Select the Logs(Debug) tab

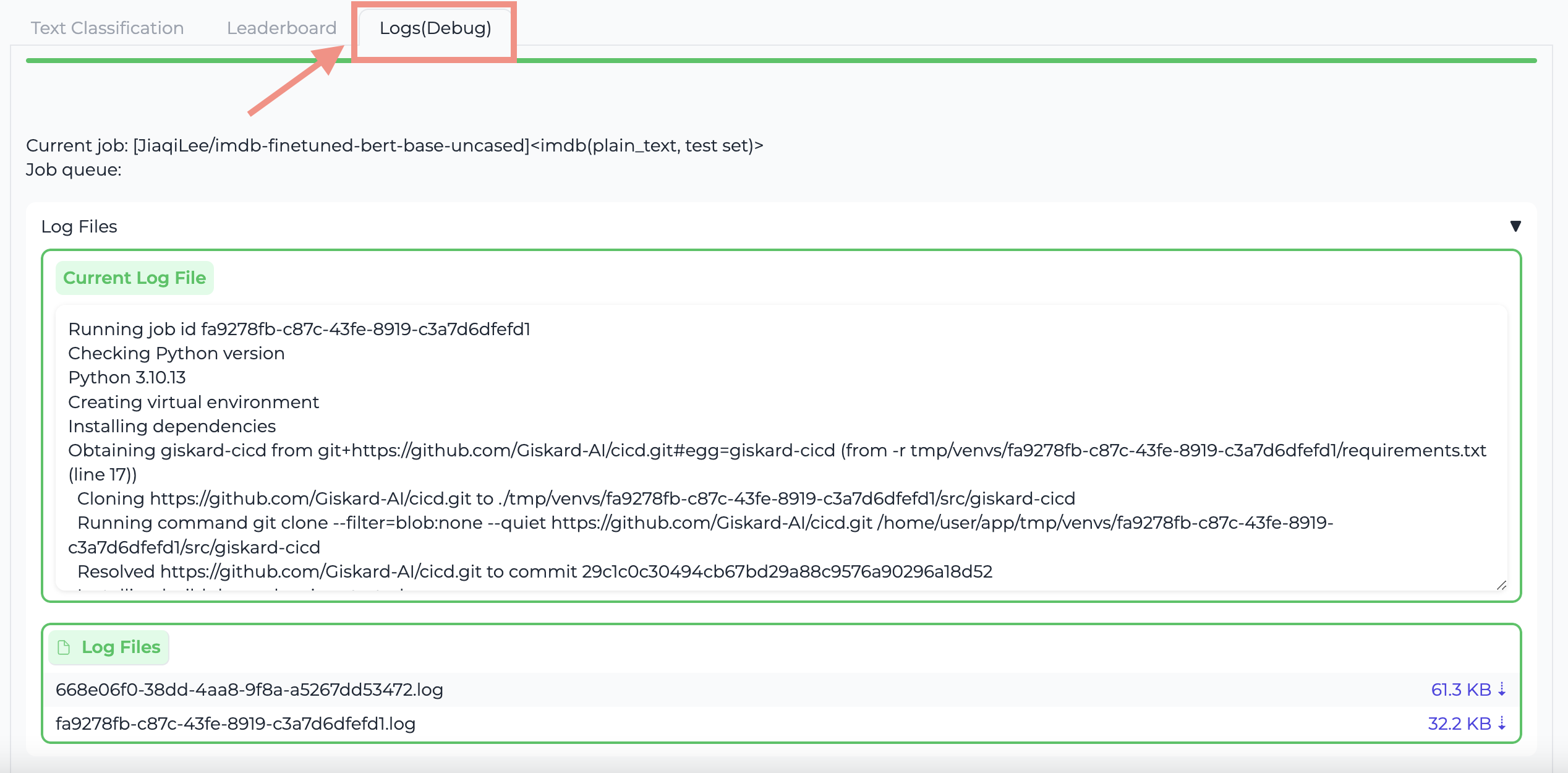pyautogui.click(x=435, y=28)
